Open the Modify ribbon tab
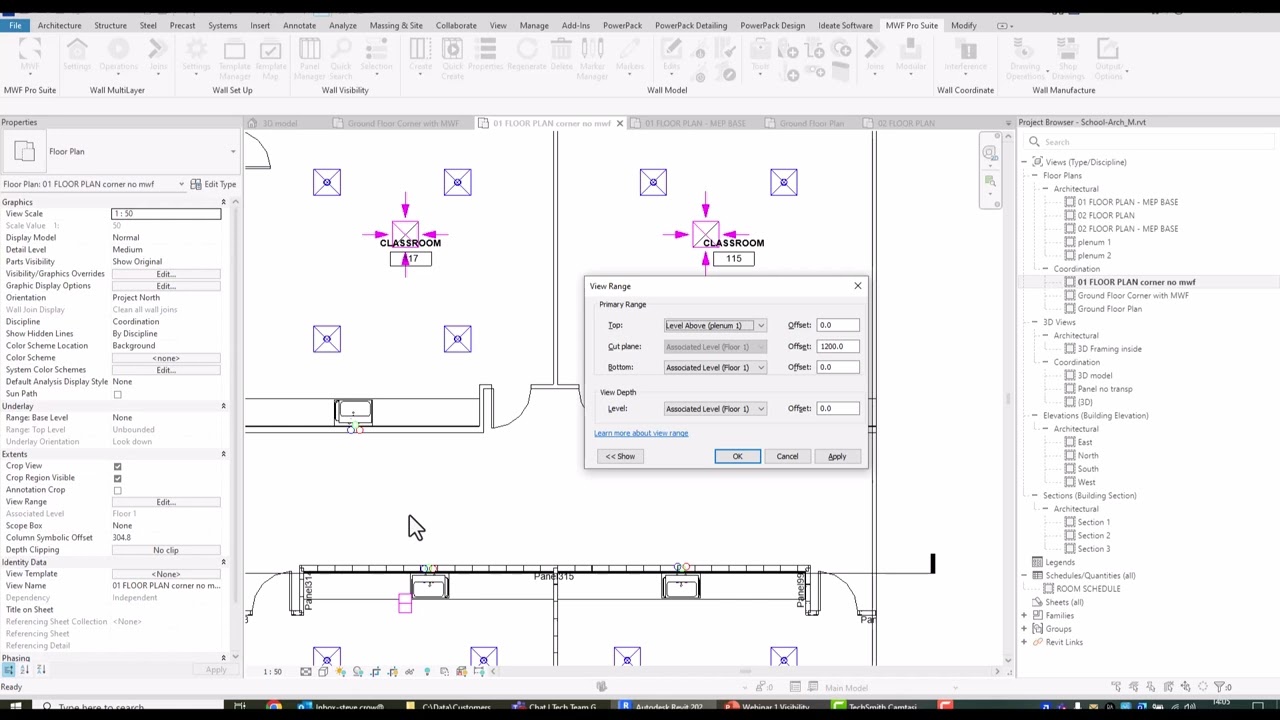The height and width of the screenshot is (720, 1280). coord(963,25)
